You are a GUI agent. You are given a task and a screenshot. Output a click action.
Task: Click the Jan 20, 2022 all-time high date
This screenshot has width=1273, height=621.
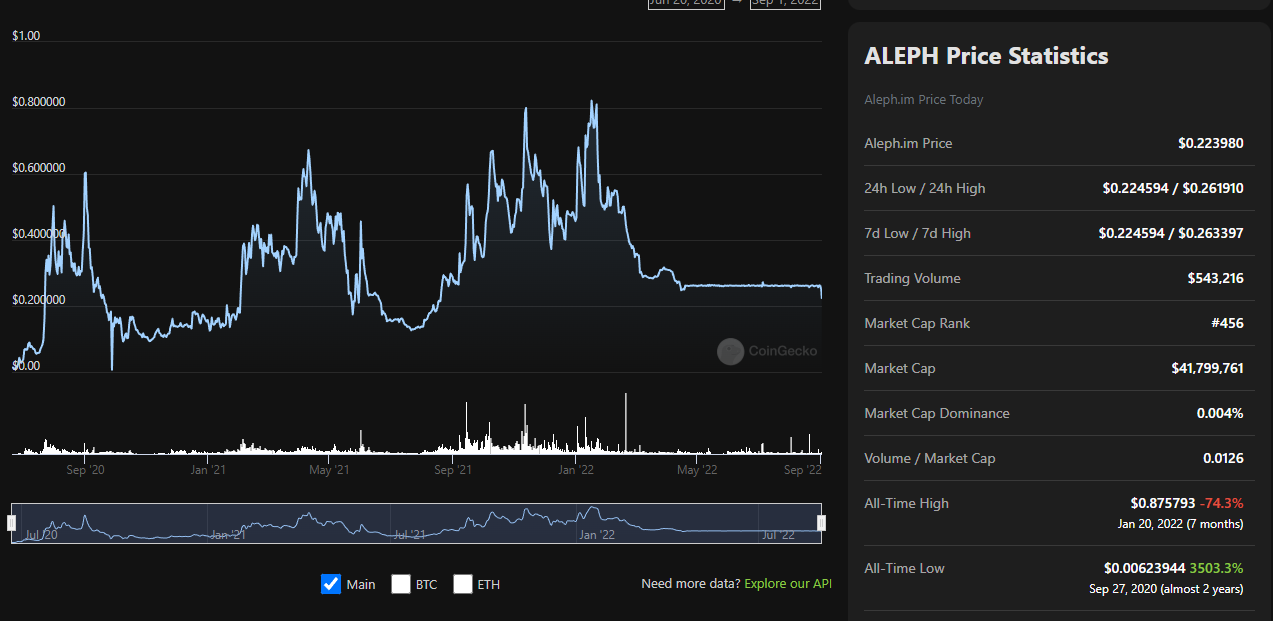point(1181,524)
